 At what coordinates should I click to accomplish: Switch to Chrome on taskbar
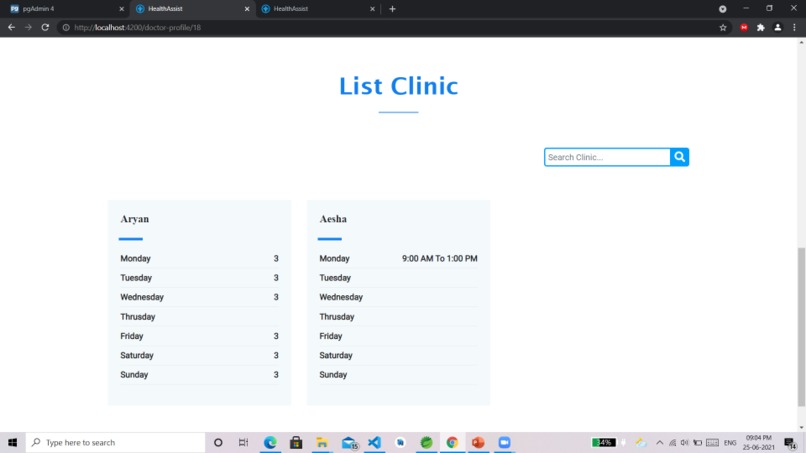452,442
